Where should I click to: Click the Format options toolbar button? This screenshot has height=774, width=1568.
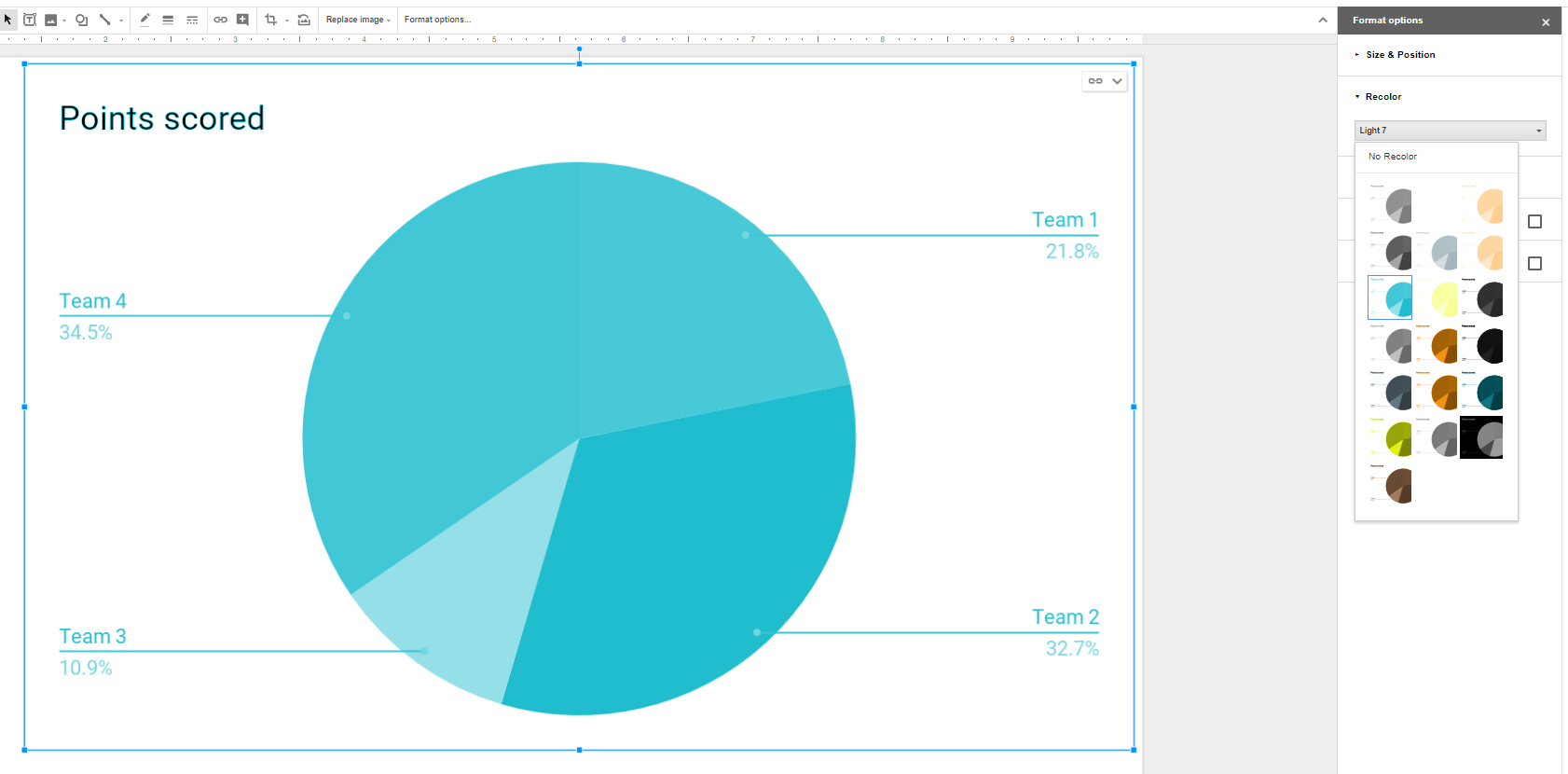point(437,20)
